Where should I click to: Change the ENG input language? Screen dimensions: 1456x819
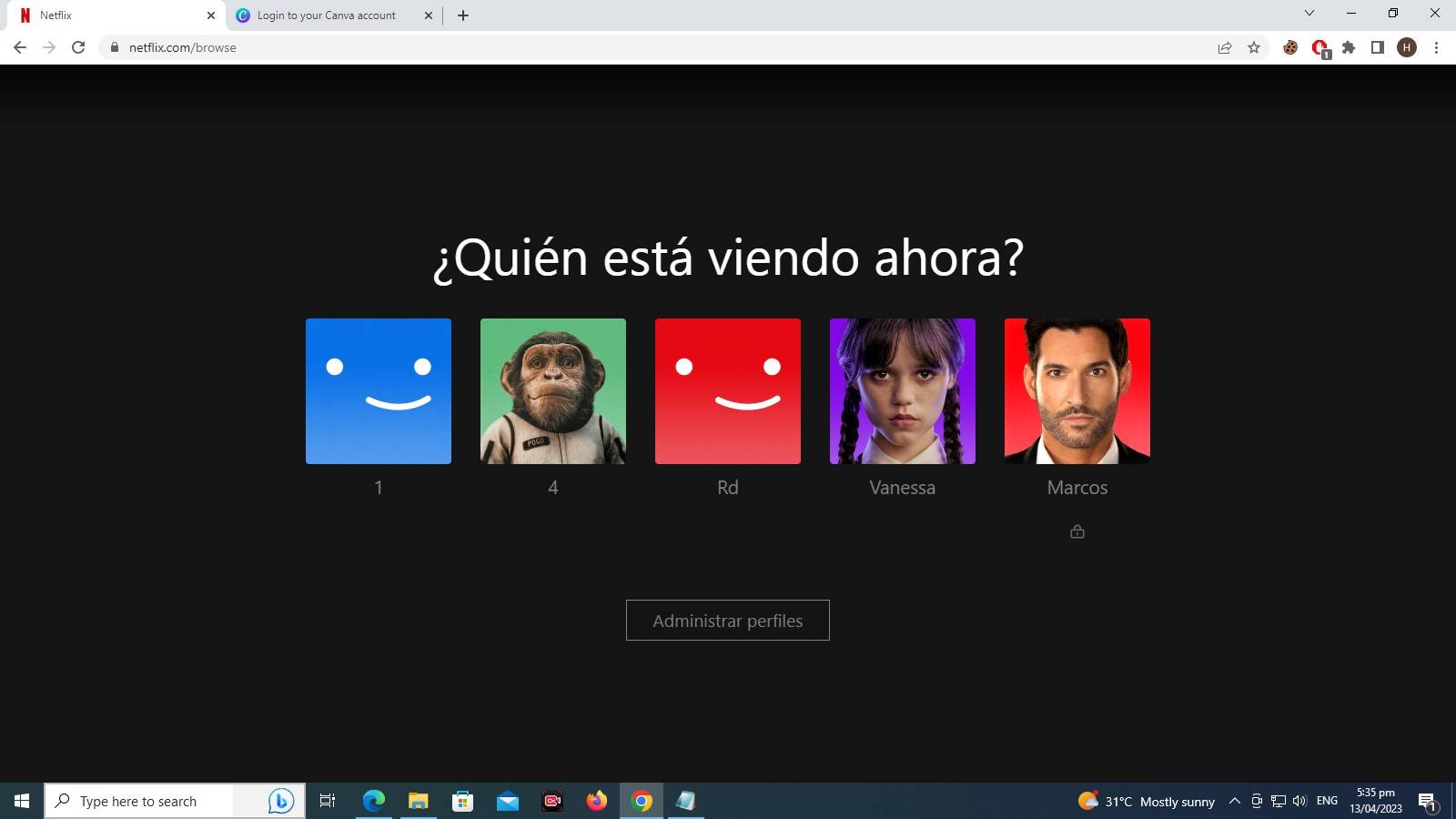(1328, 801)
